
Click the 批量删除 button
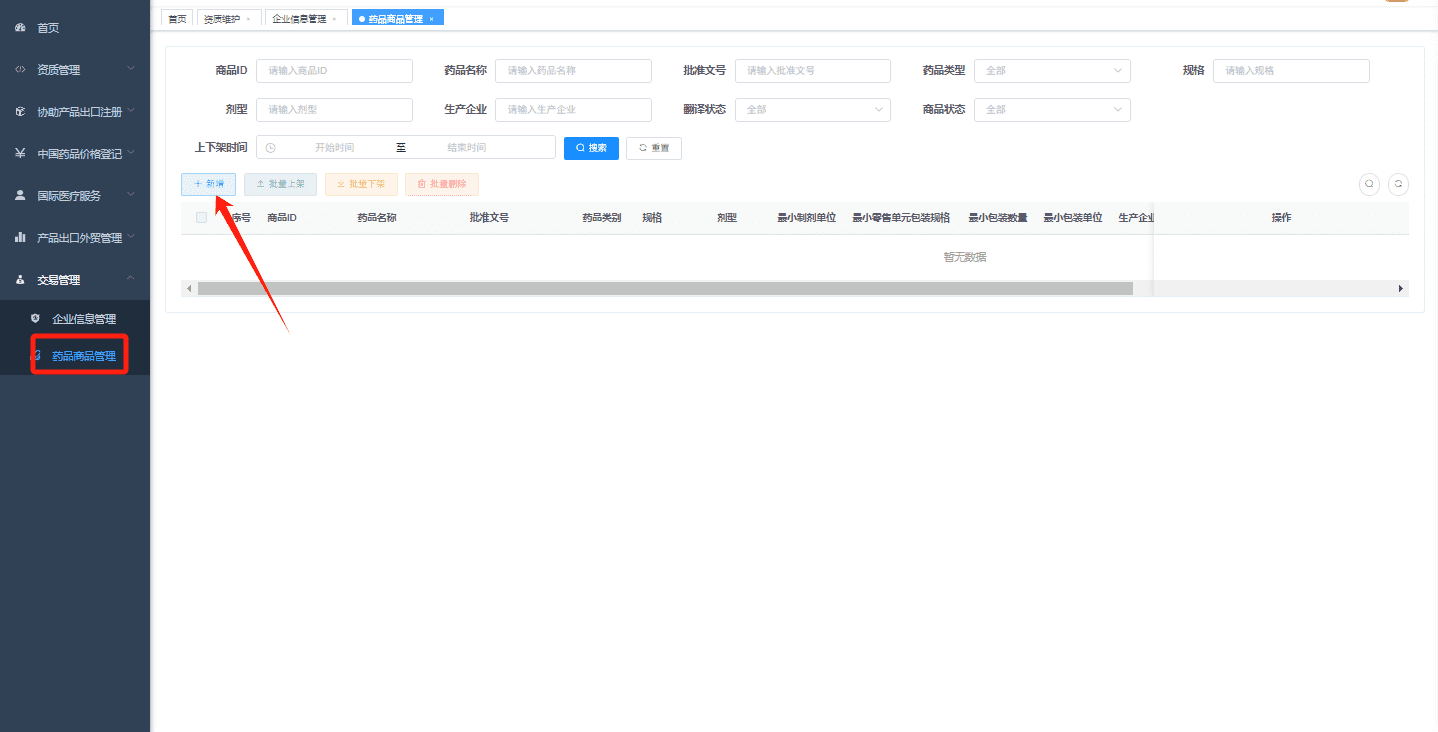[x=442, y=184]
